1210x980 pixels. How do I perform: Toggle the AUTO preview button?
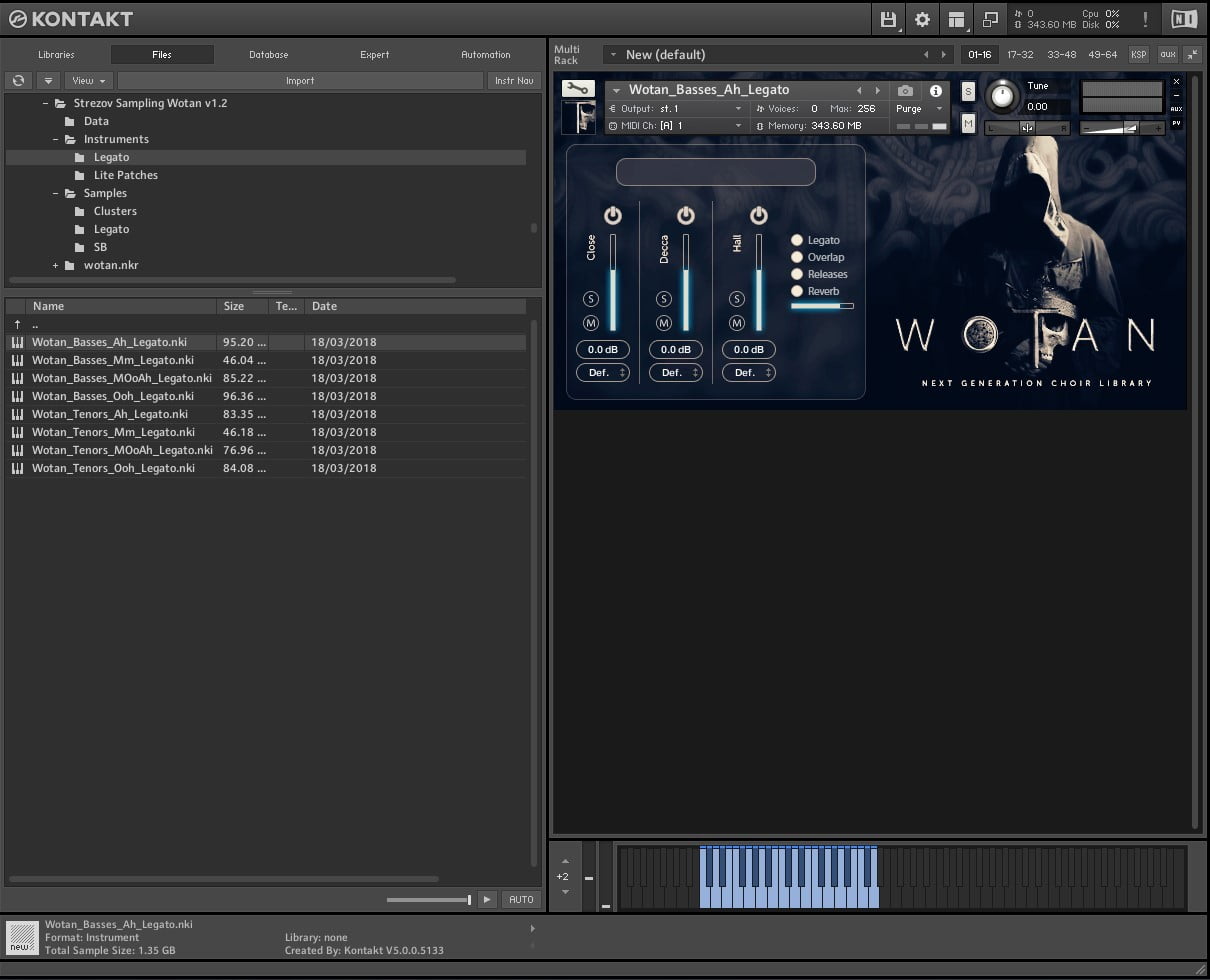pyautogui.click(x=521, y=899)
